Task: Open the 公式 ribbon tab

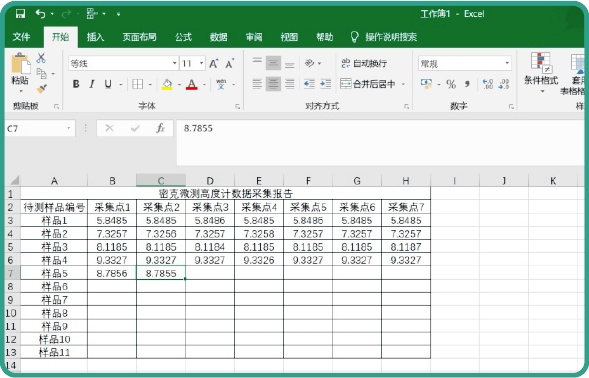Action: click(183, 37)
